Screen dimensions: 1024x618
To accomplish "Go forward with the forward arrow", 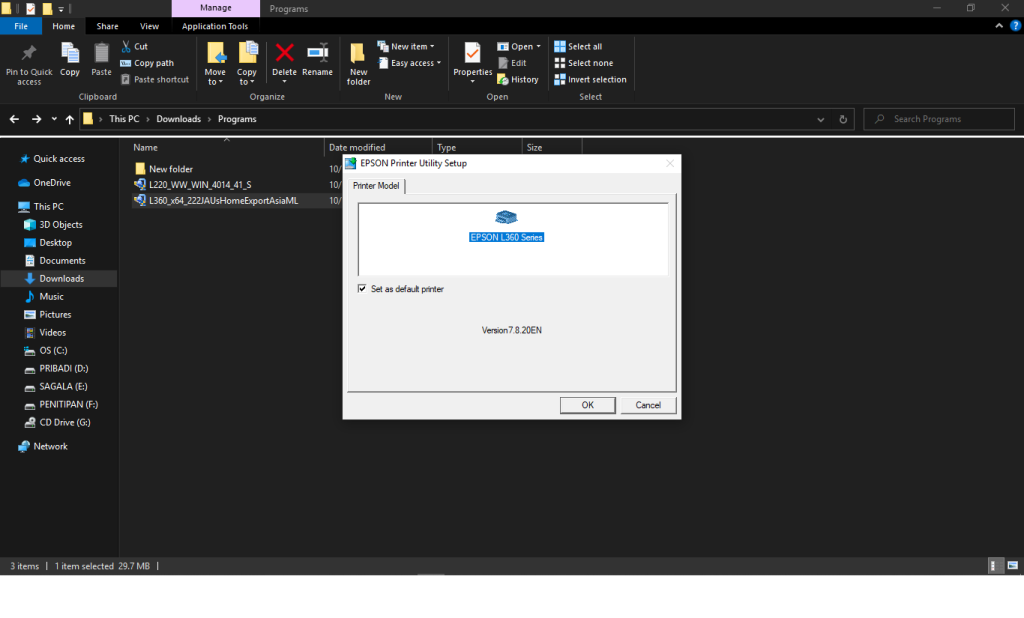I will [x=37, y=119].
